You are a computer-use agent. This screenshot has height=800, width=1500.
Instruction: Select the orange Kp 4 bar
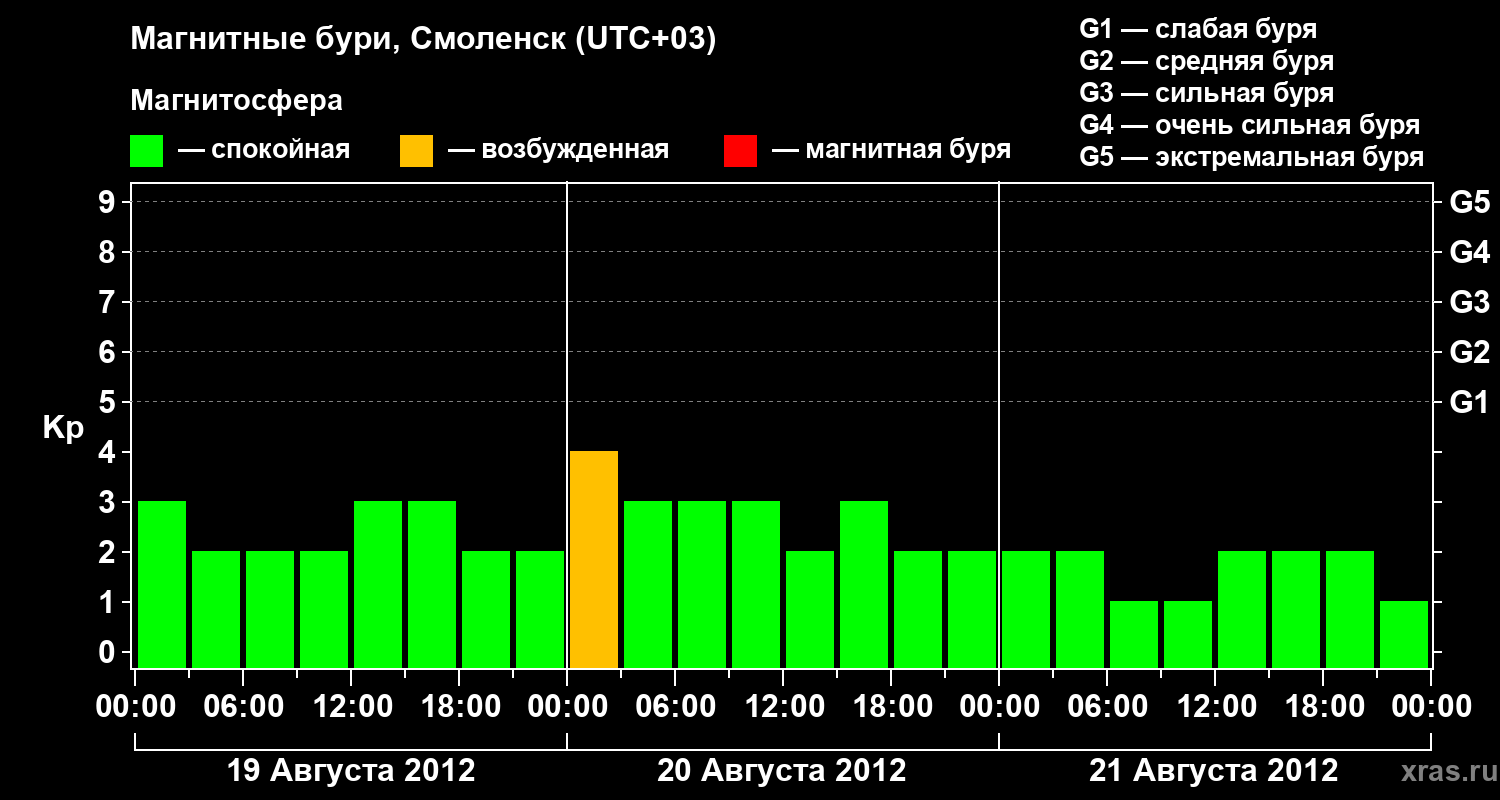coord(594,559)
